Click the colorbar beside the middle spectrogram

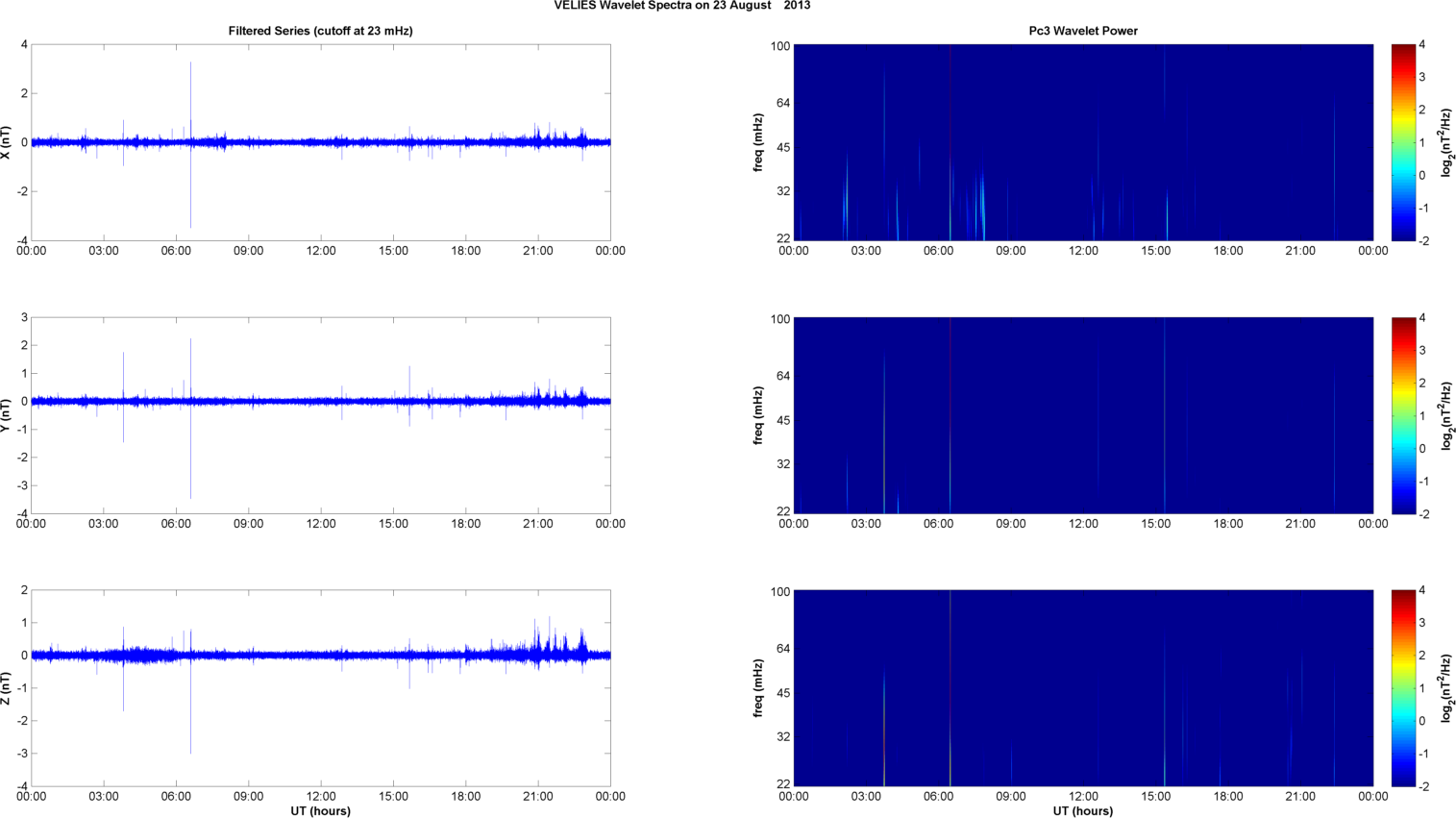pos(1403,415)
